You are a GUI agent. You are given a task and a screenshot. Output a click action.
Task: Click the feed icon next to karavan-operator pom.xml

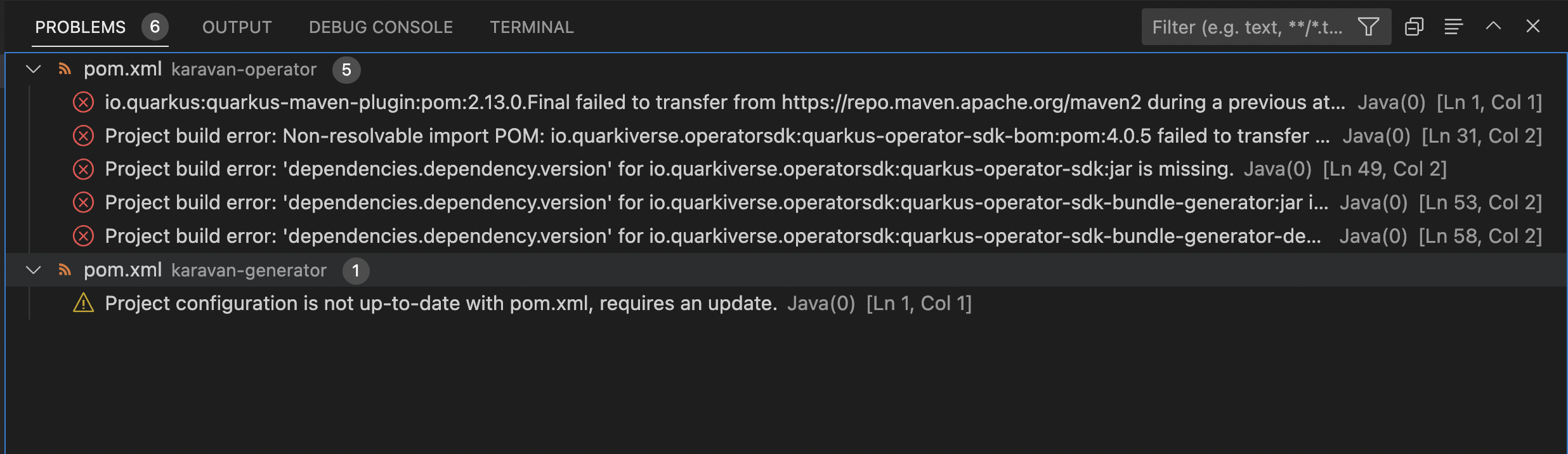pos(64,68)
